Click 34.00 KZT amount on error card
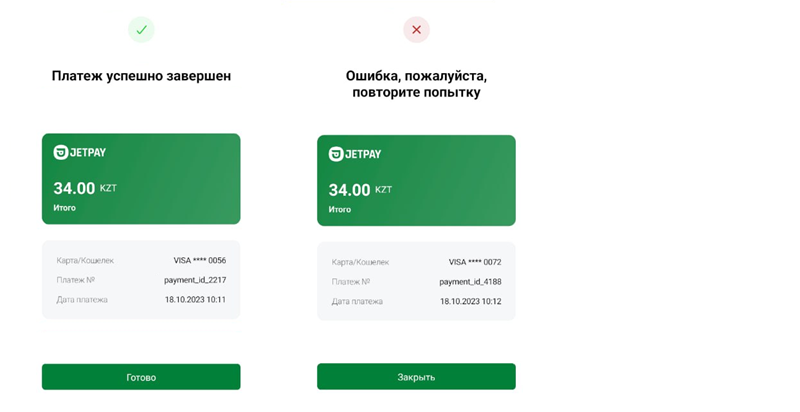Screen dimensions: 800x412 click(x=360, y=190)
